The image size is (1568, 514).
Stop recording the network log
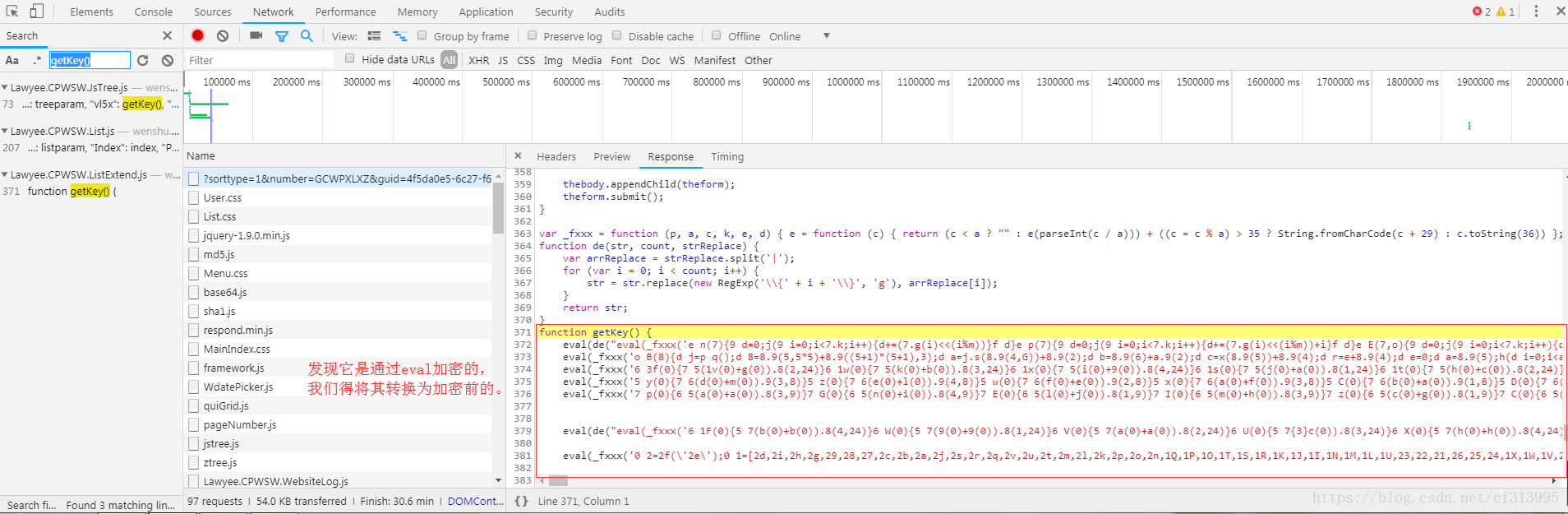198,35
